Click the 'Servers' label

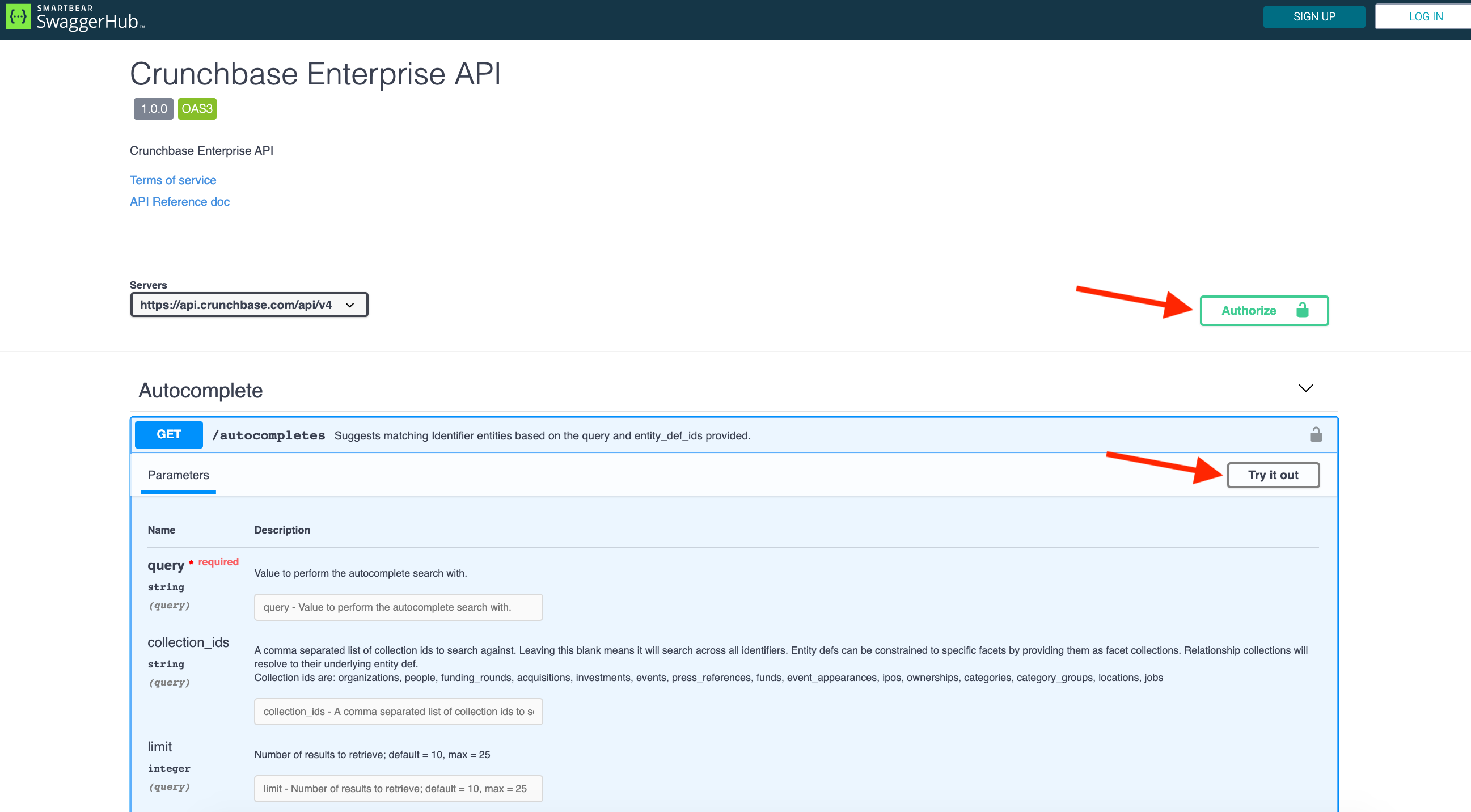pos(148,285)
